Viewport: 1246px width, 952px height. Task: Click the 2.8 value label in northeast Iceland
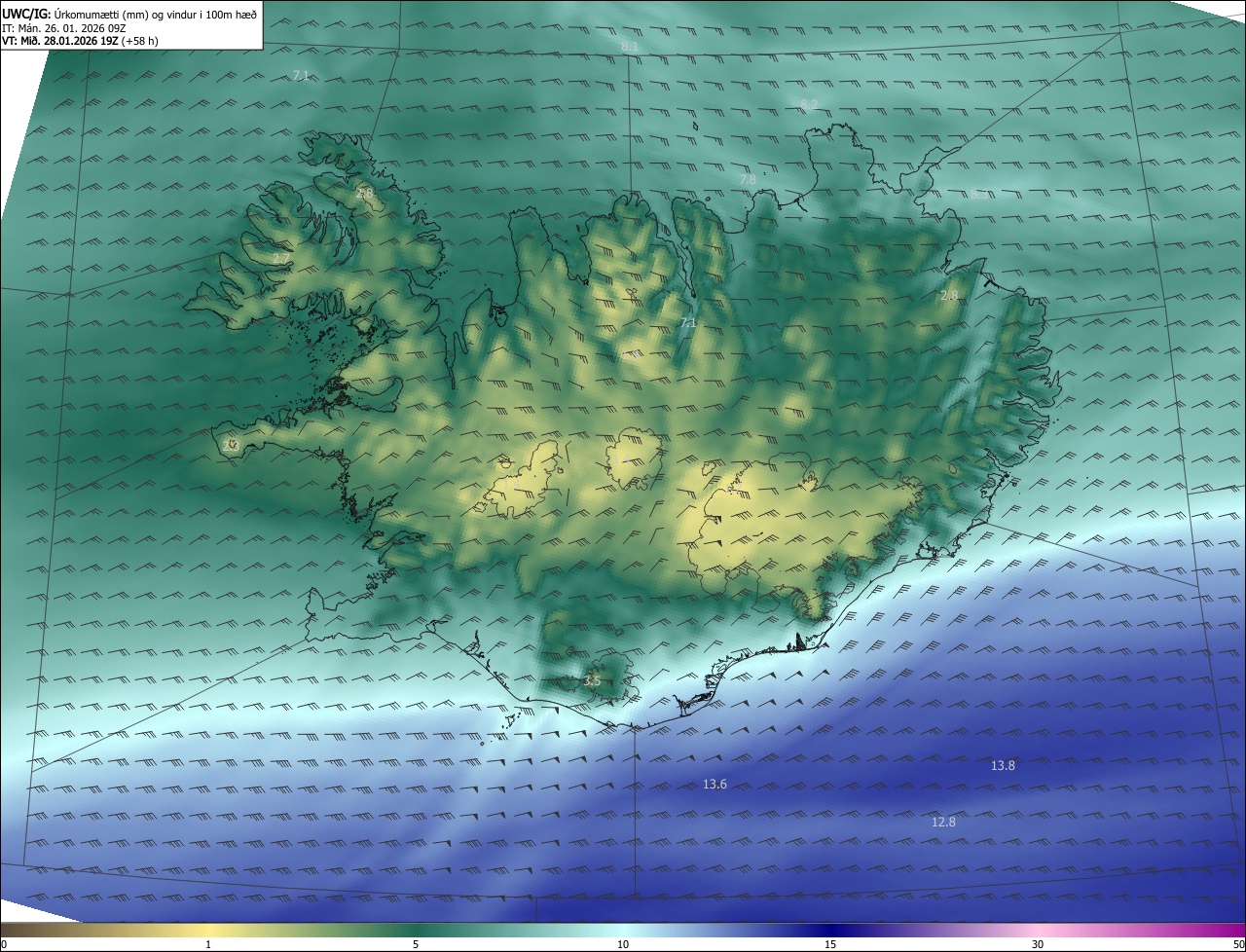click(949, 295)
